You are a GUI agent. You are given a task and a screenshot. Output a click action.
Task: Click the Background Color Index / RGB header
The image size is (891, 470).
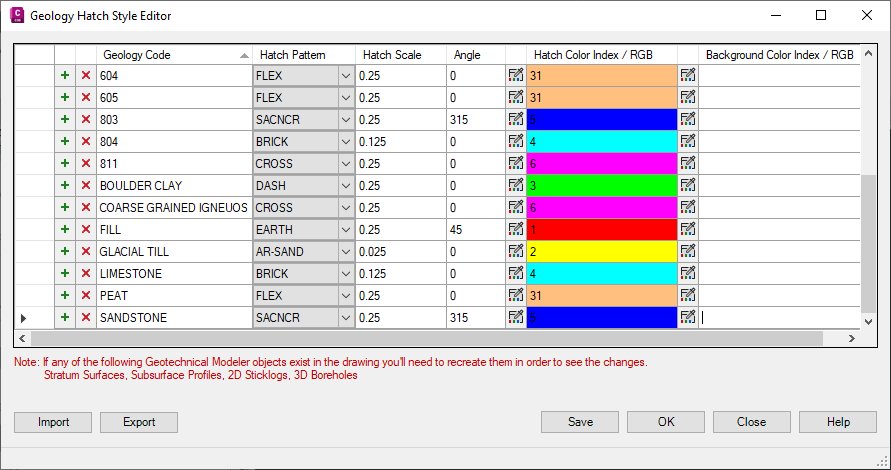pyautogui.click(x=780, y=55)
